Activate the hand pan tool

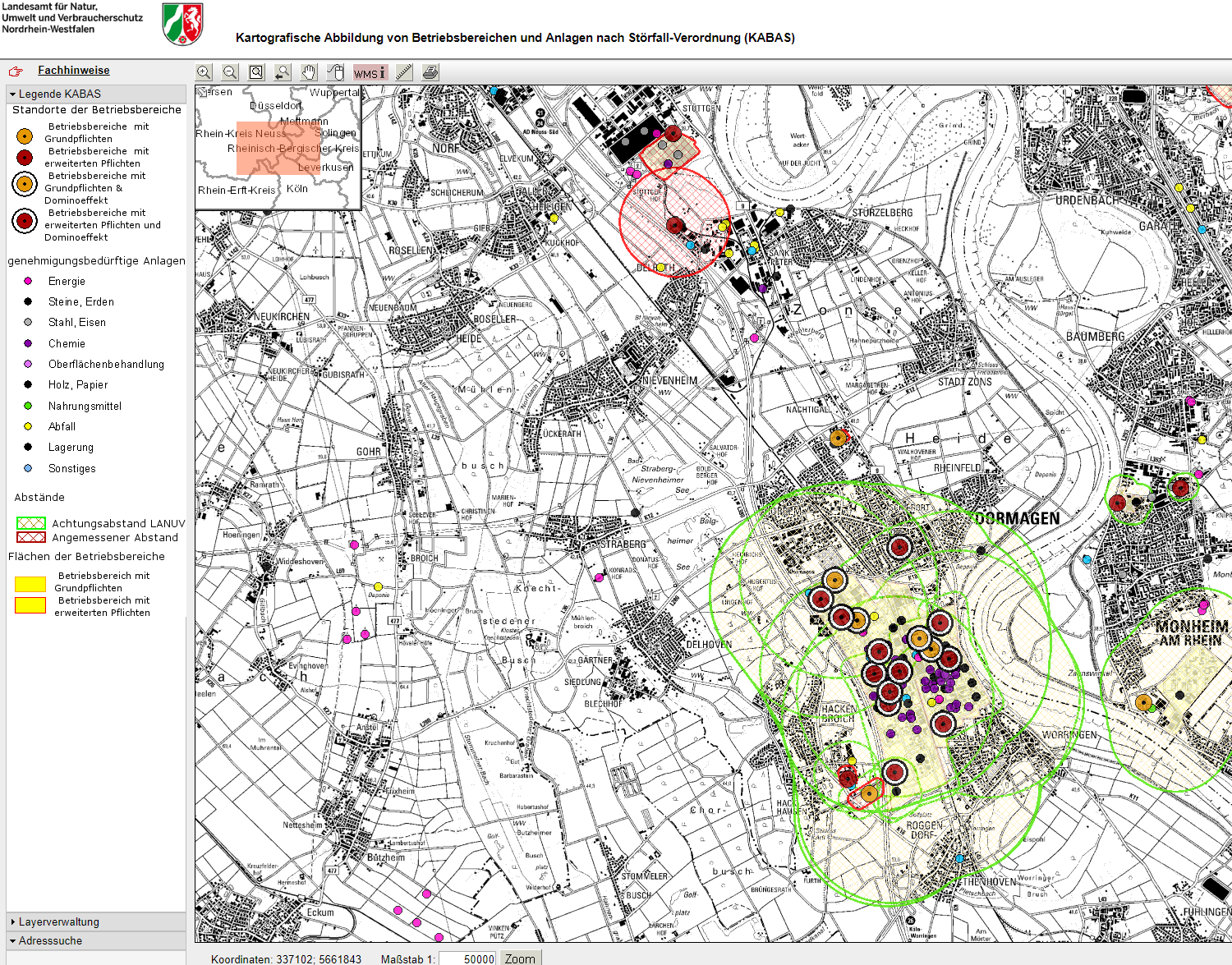click(309, 72)
